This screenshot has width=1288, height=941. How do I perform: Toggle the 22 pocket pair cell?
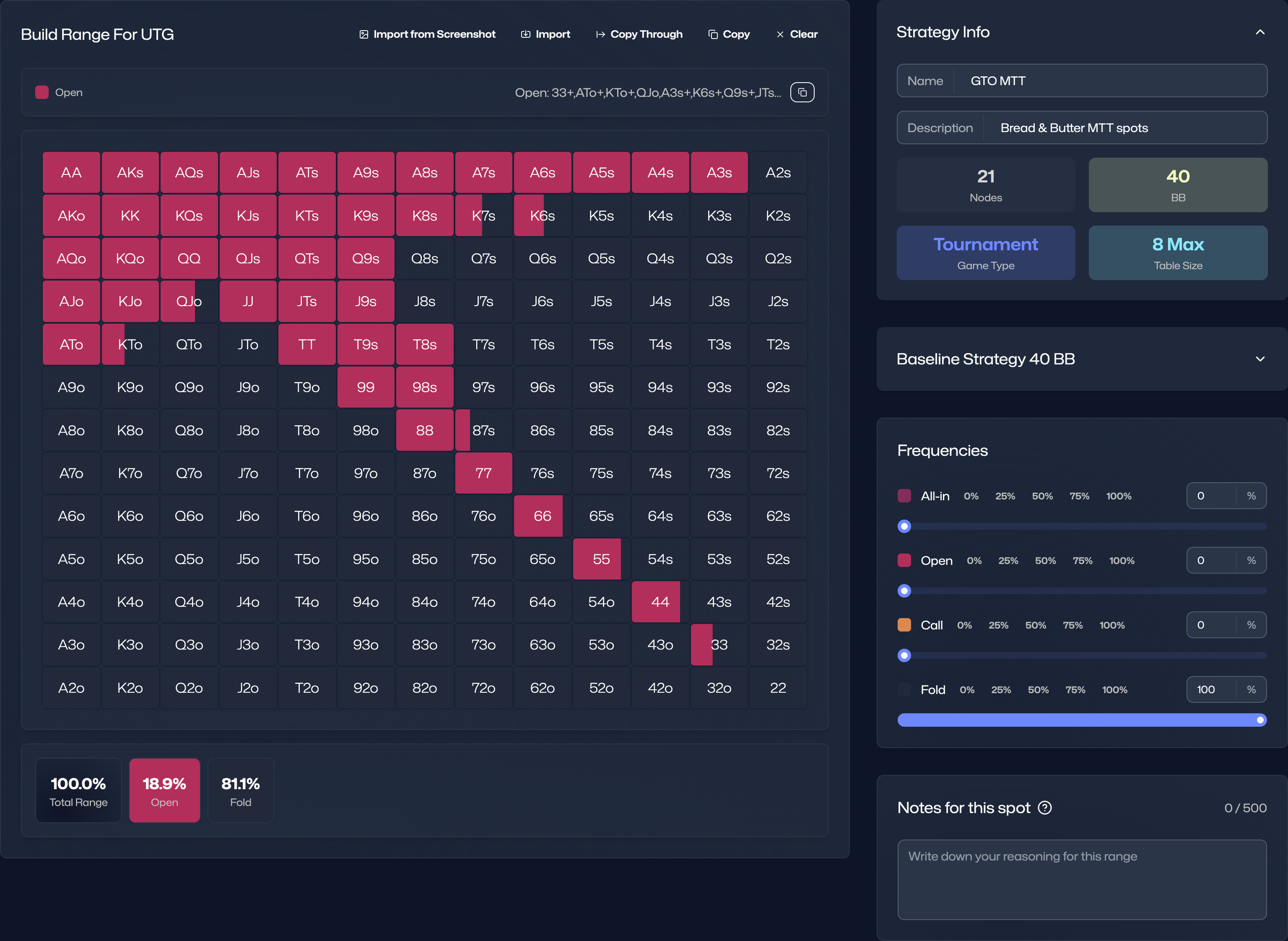click(x=778, y=688)
